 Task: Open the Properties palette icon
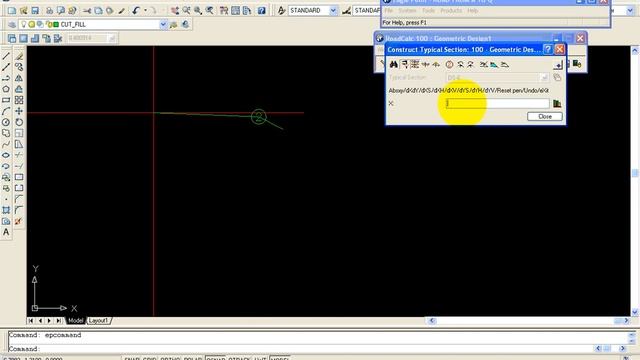coord(224,11)
